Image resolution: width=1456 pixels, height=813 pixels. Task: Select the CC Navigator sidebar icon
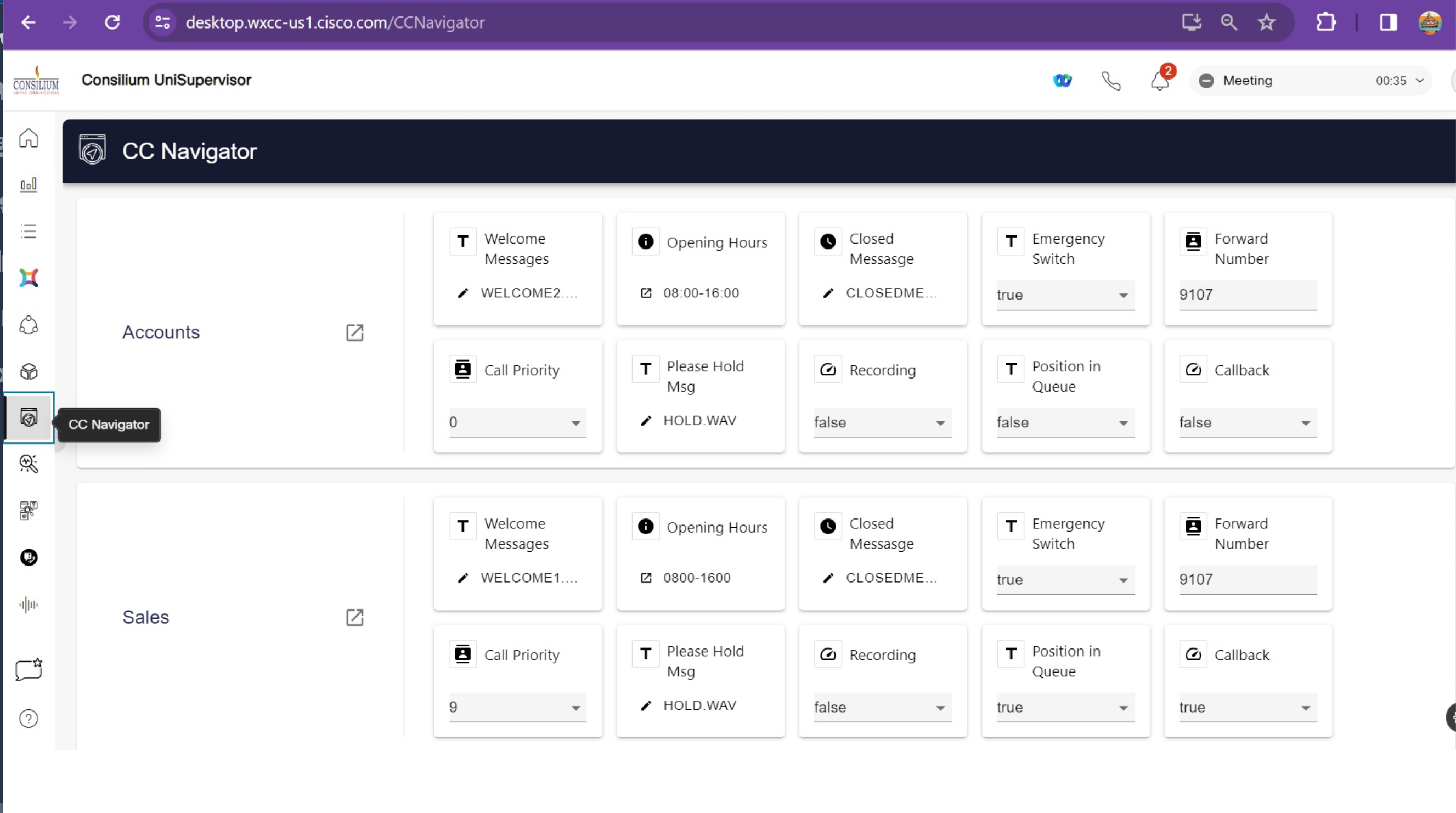(29, 417)
